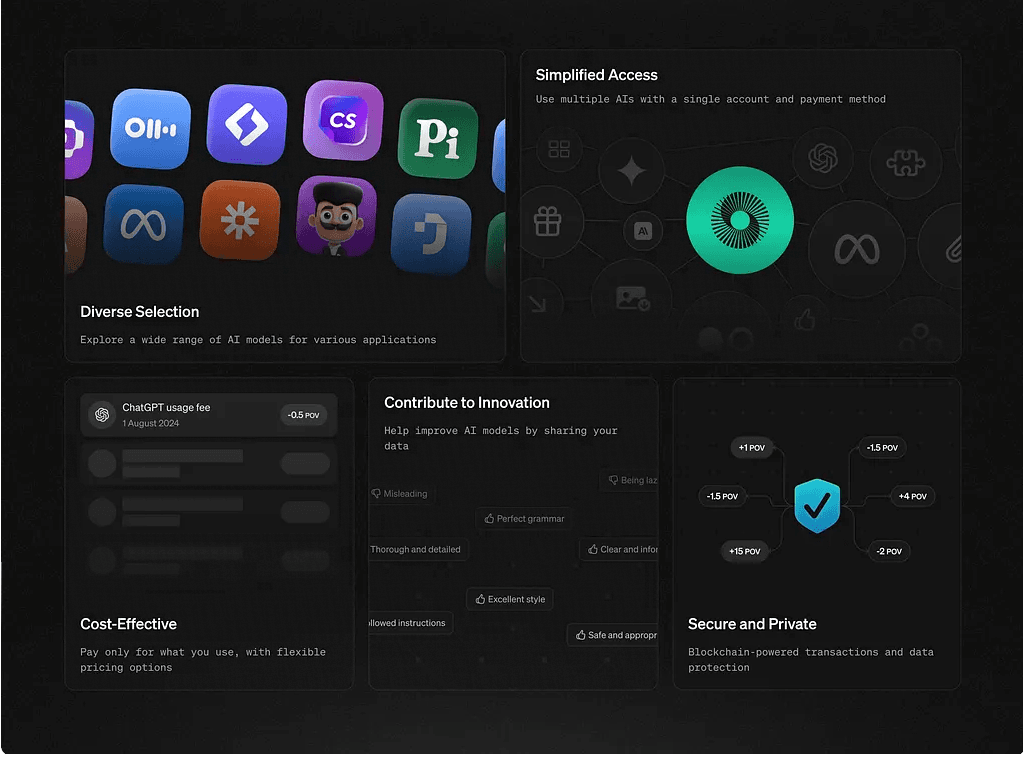Click the ChatGPT logo in usage fee row

click(102, 414)
